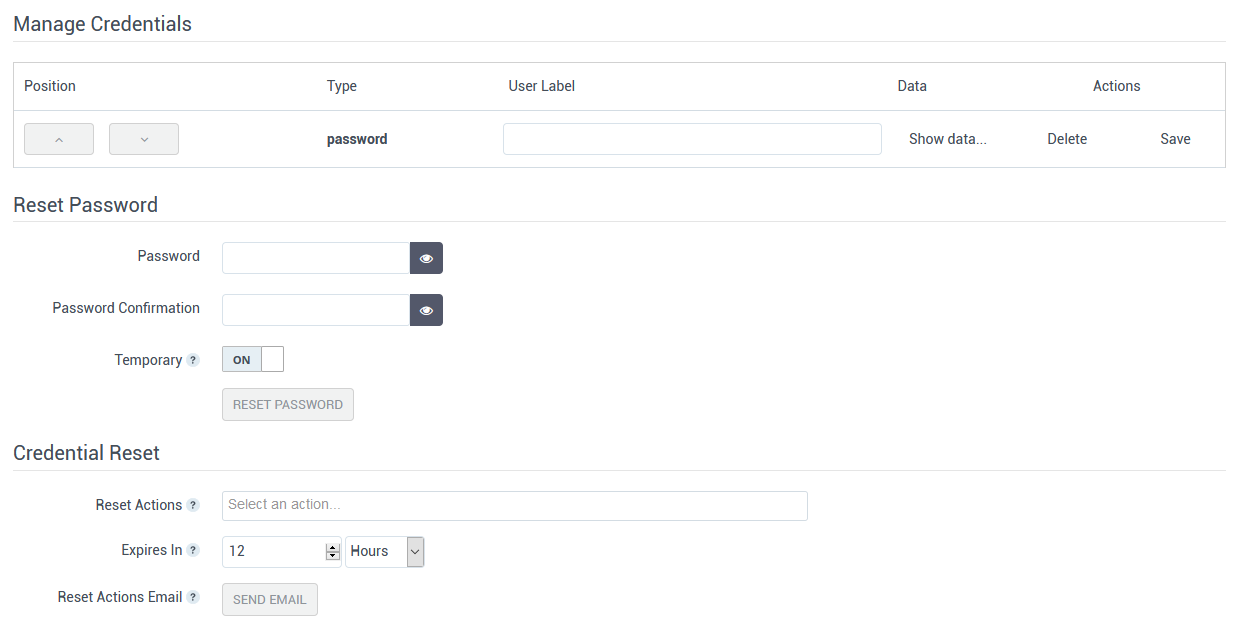The width and height of the screenshot is (1239, 634).
Task: Click the Reset Actions help icon
Action: pyautogui.click(x=193, y=505)
